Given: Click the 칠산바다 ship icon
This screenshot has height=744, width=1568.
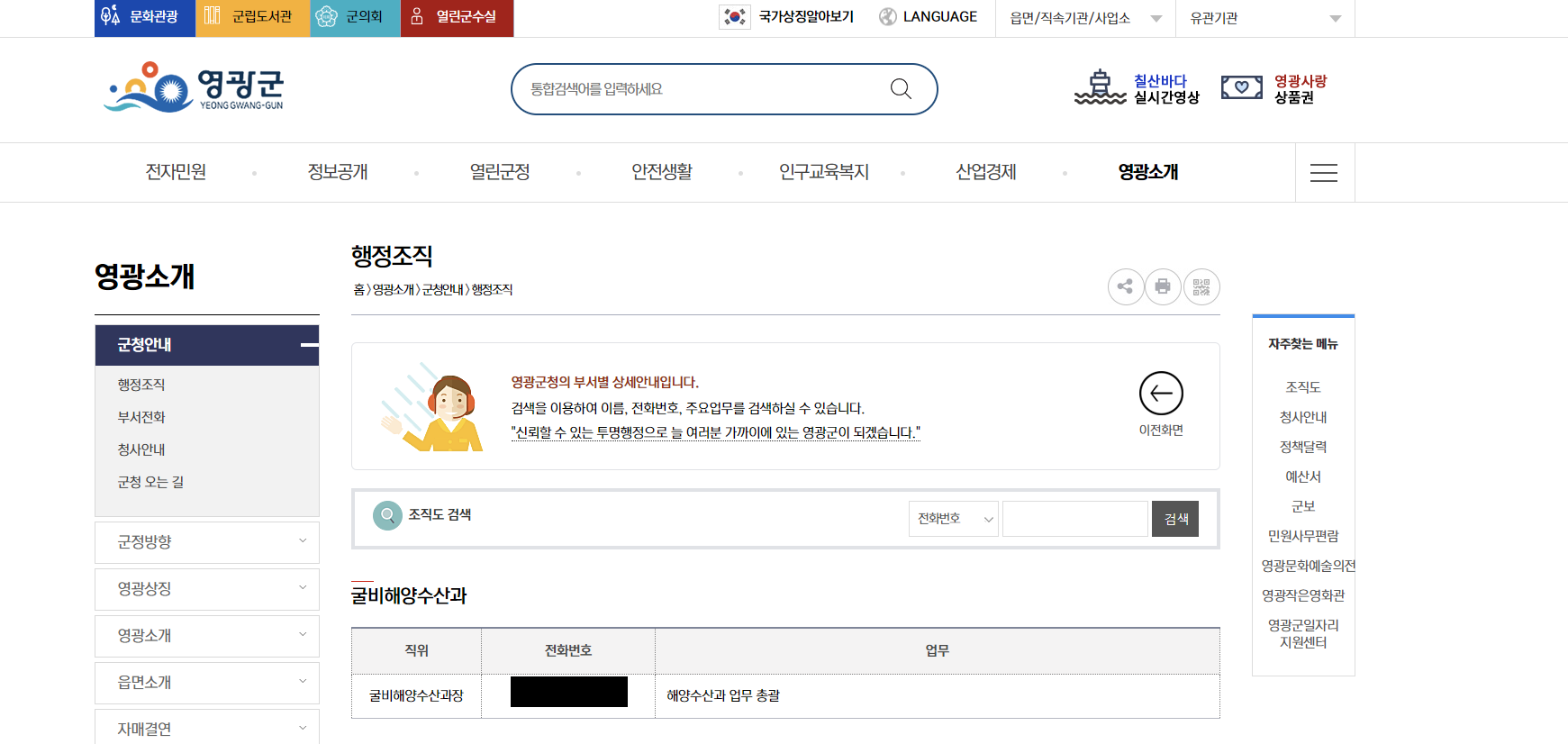Looking at the screenshot, I should (x=1100, y=87).
